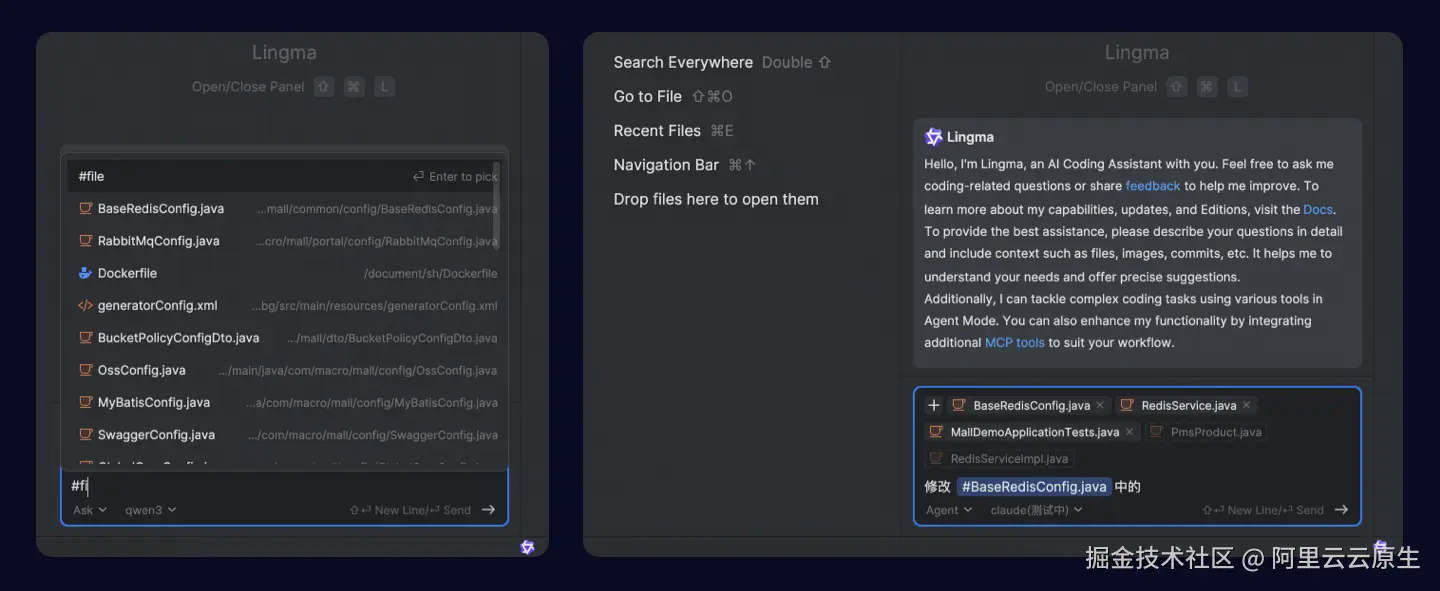
Task: Click the Lingma icon below the left panel
Action: point(528,547)
